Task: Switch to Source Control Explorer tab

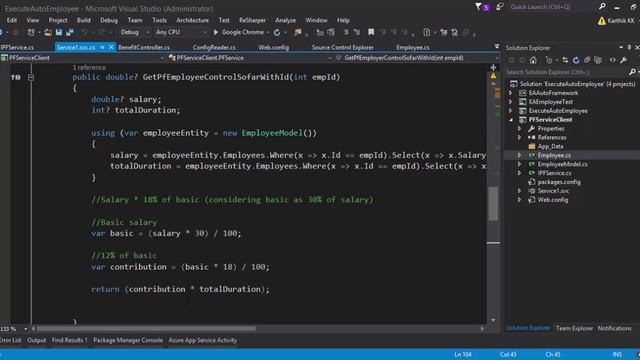Action: [342, 47]
